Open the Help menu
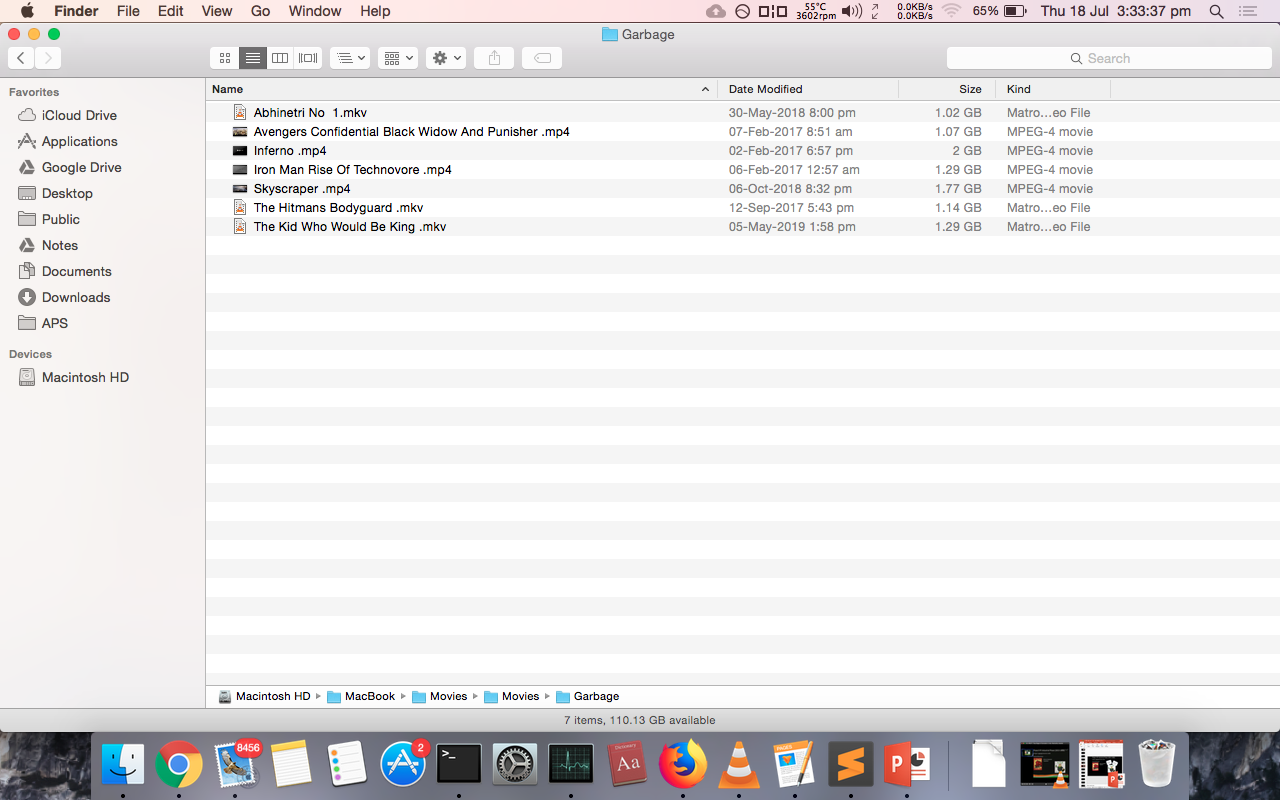The height and width of the screenshot is (800, 1280). 375,11
